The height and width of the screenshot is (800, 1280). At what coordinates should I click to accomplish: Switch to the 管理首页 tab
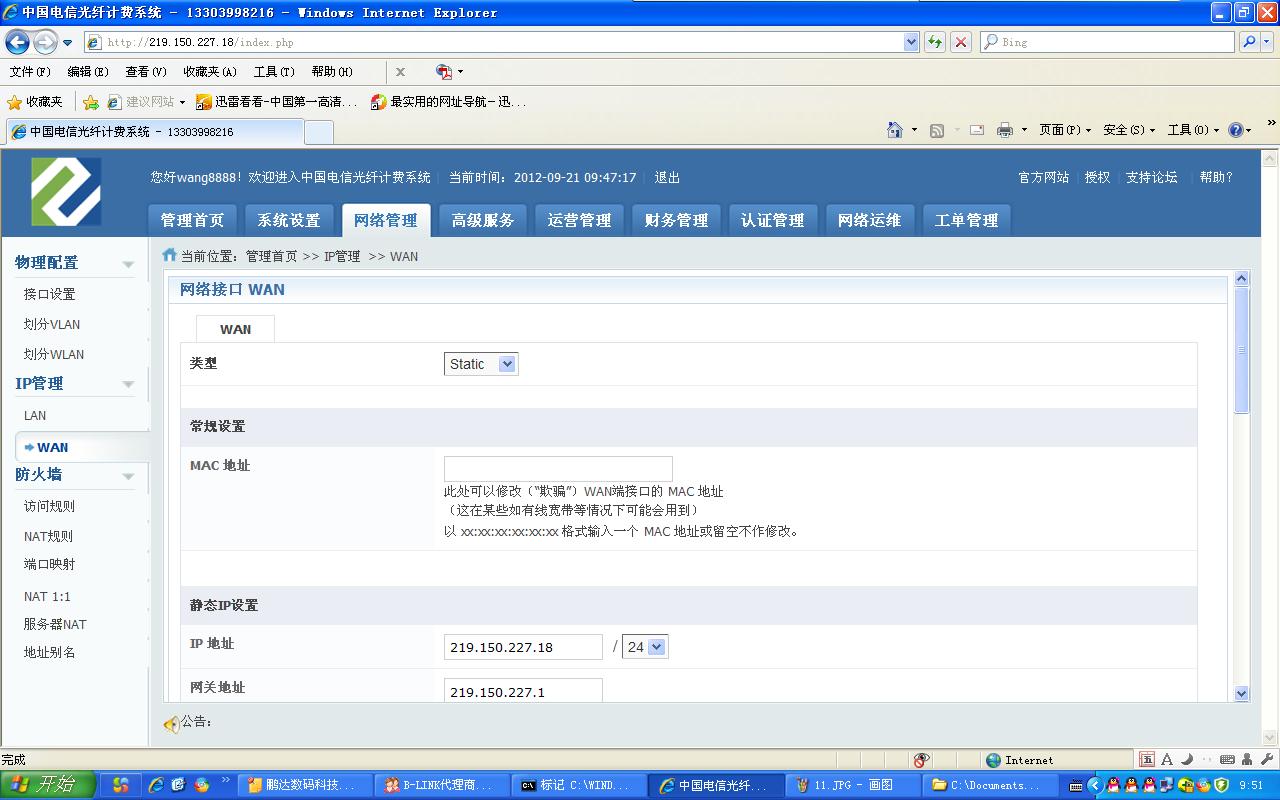coord(193,220)
